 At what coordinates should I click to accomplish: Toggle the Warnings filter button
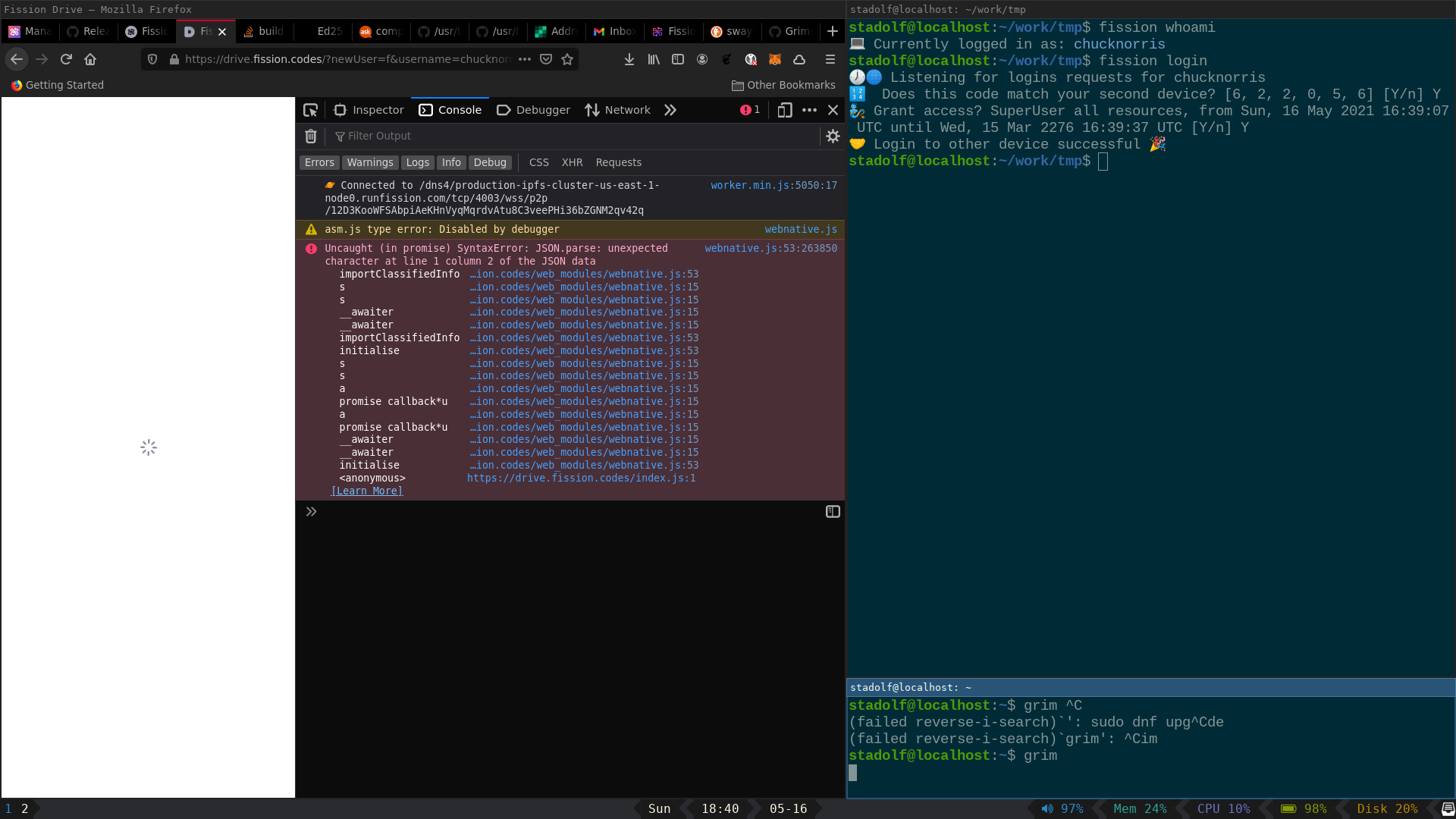[x=370, y=162]
